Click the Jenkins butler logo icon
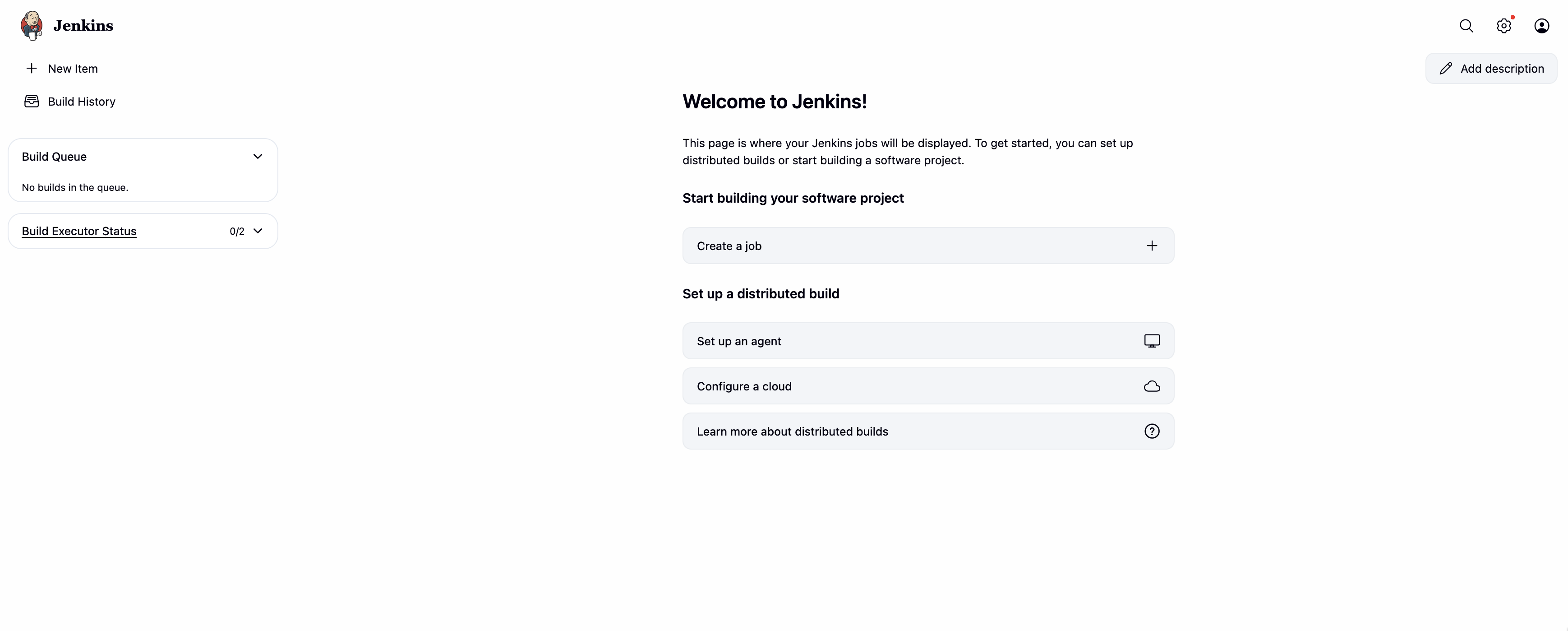Image resolution: width=1568 pixels, height=631 pixels. click(x=32, y=26)
